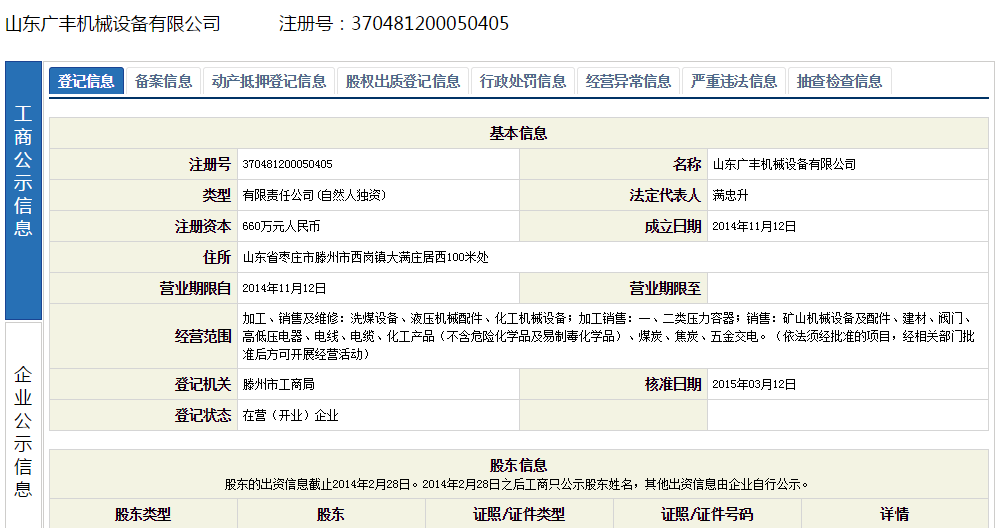Switch to the 经营异常信息 tab
Viewport: 996px width, 528px height.
(x=629, y=81)
